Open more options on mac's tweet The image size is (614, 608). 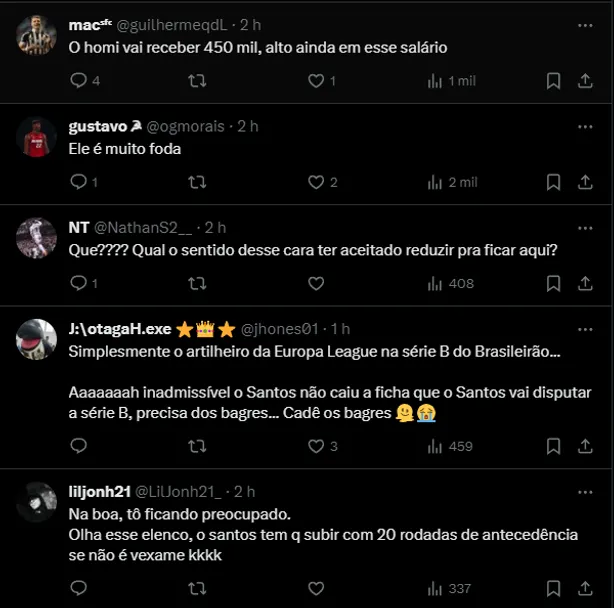(x=586, y=23)
